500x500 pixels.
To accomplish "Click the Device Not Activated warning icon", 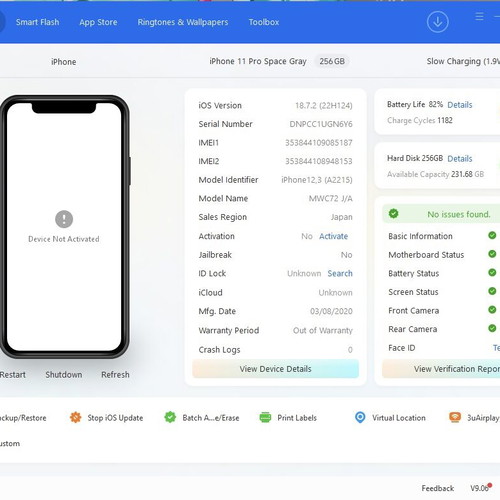I will [x=64, y=219].
